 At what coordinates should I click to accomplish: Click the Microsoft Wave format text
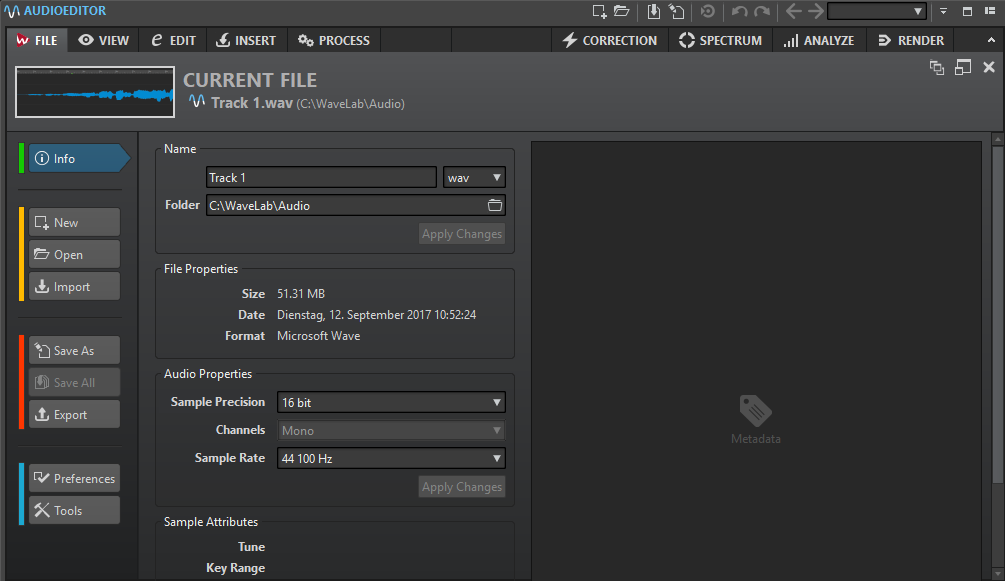[x=319, y=336]
